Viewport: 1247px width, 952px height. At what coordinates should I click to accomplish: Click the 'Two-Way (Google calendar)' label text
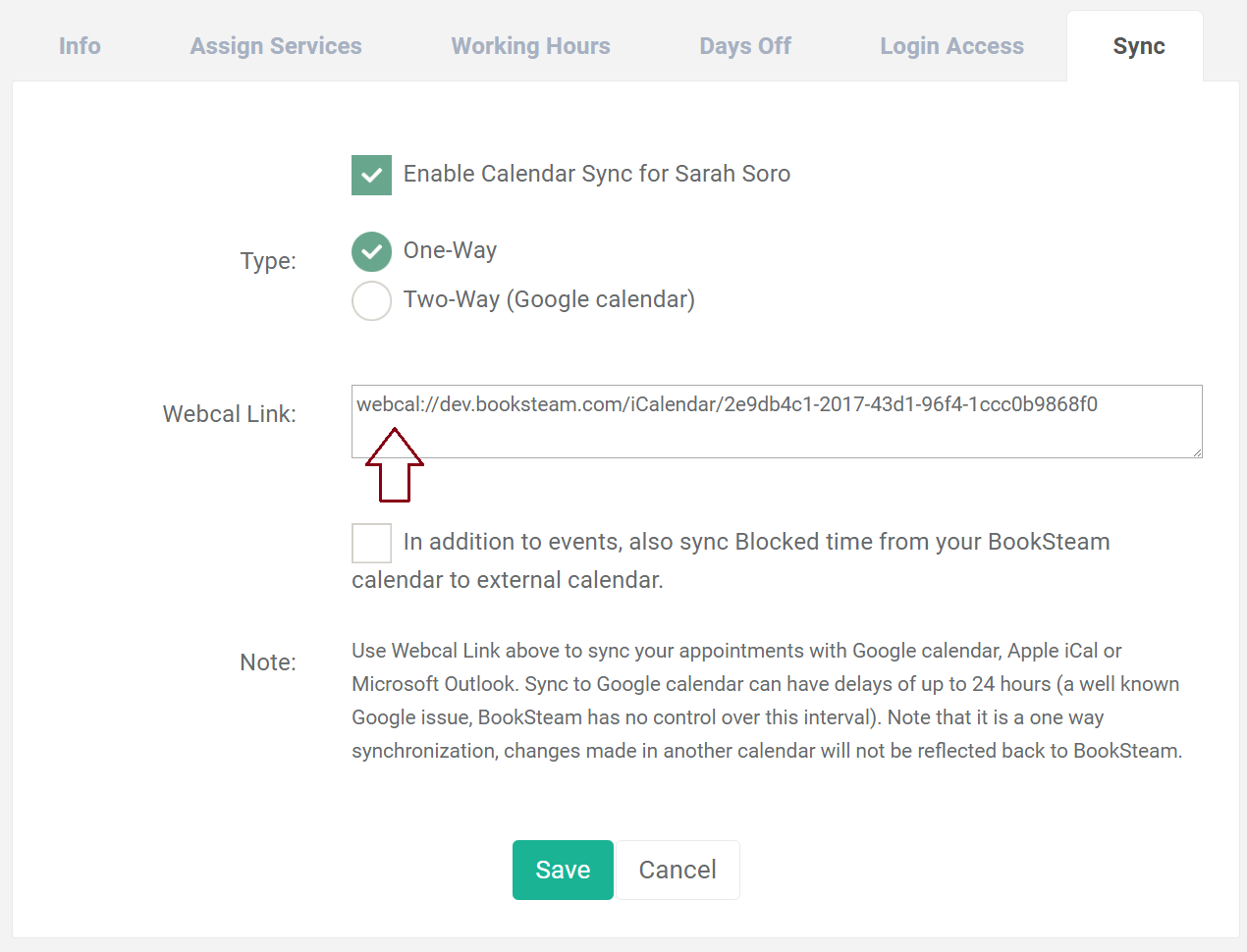(549, 299)
